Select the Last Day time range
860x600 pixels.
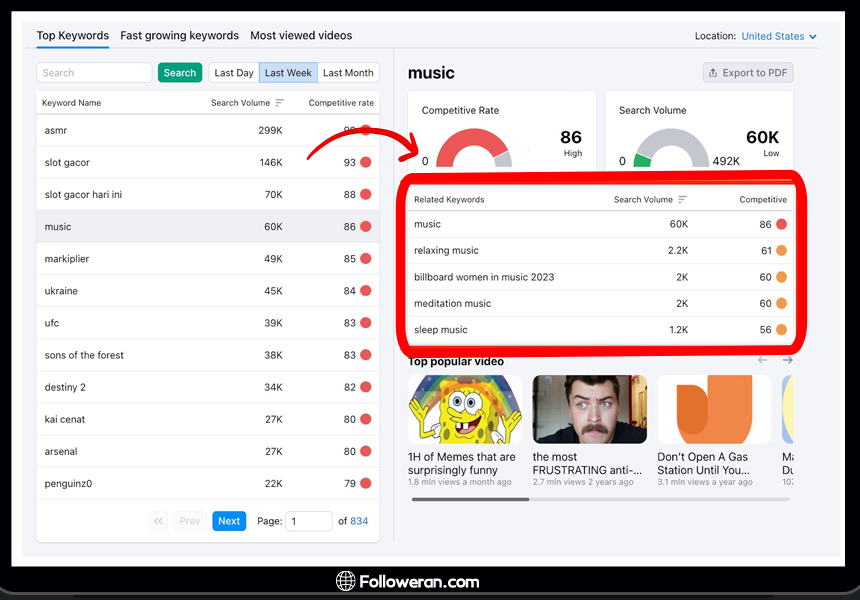point(234,73)
